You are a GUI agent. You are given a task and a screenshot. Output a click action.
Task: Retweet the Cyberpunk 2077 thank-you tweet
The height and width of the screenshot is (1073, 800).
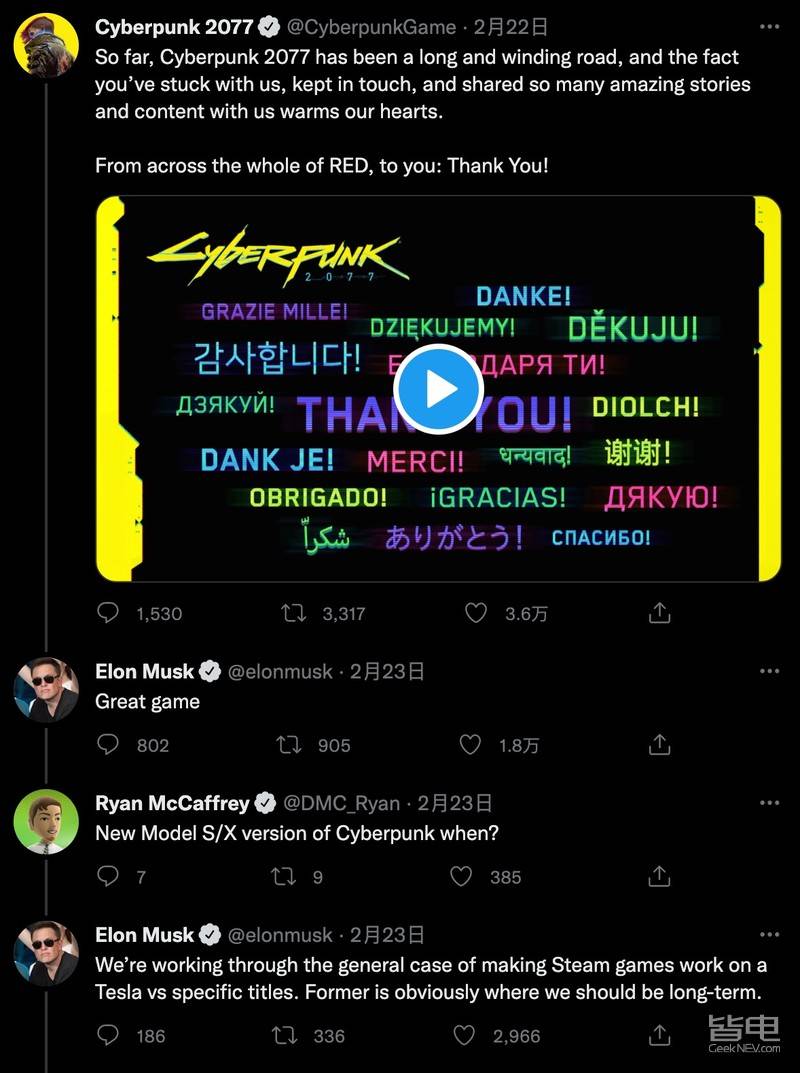coord(294,612)
